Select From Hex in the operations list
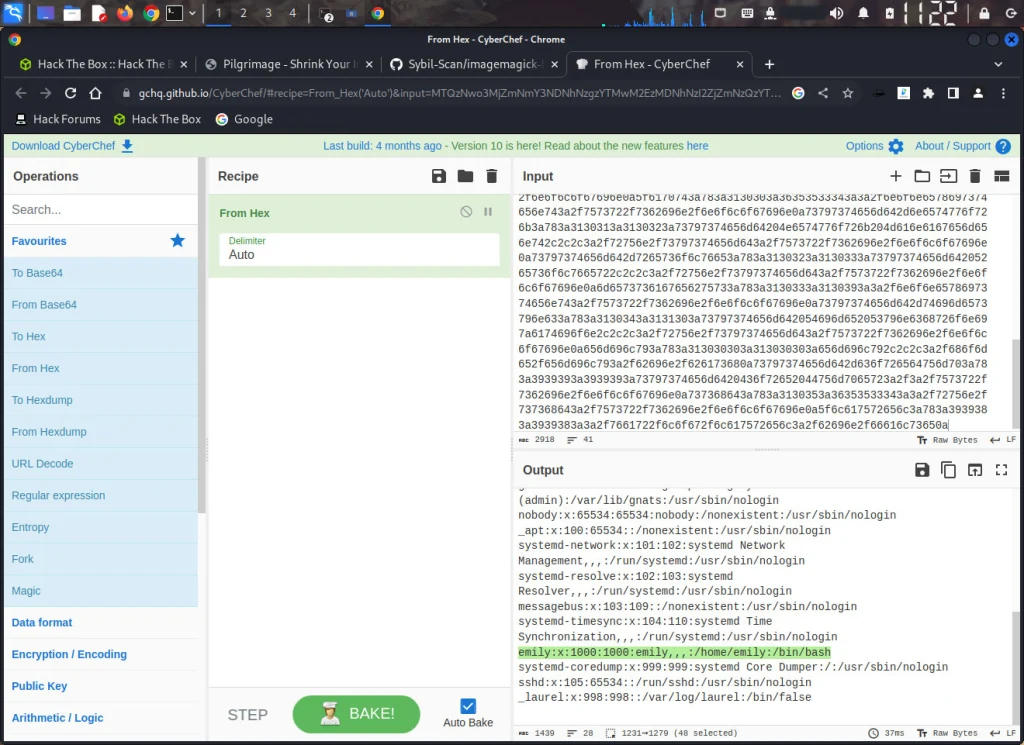Image resolution: width=1024 pixels, height=745 pixels. [101, 368]
